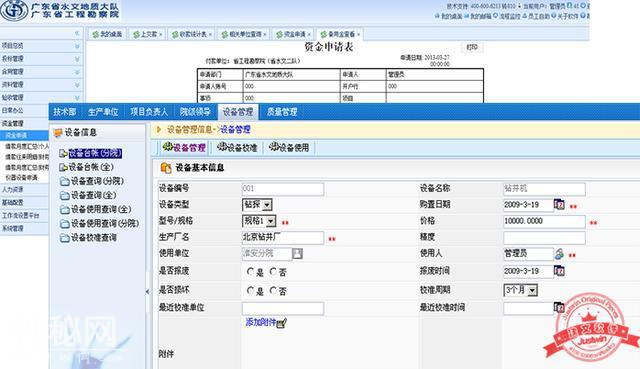Open 设备校准 sub-tab

point(237,147)
